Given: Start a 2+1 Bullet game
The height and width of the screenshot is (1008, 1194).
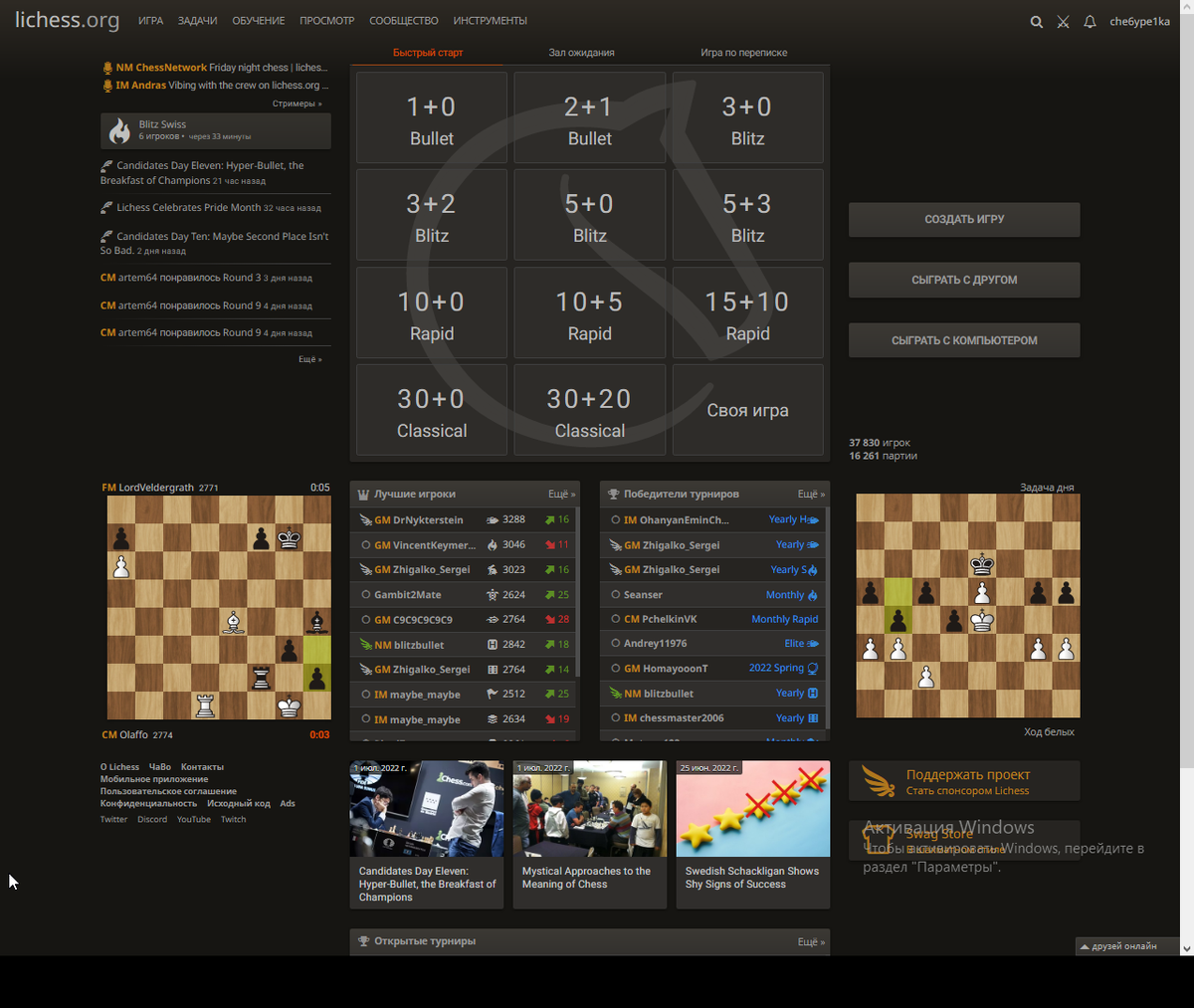Looking at the screenshot, I should [590, 117].
